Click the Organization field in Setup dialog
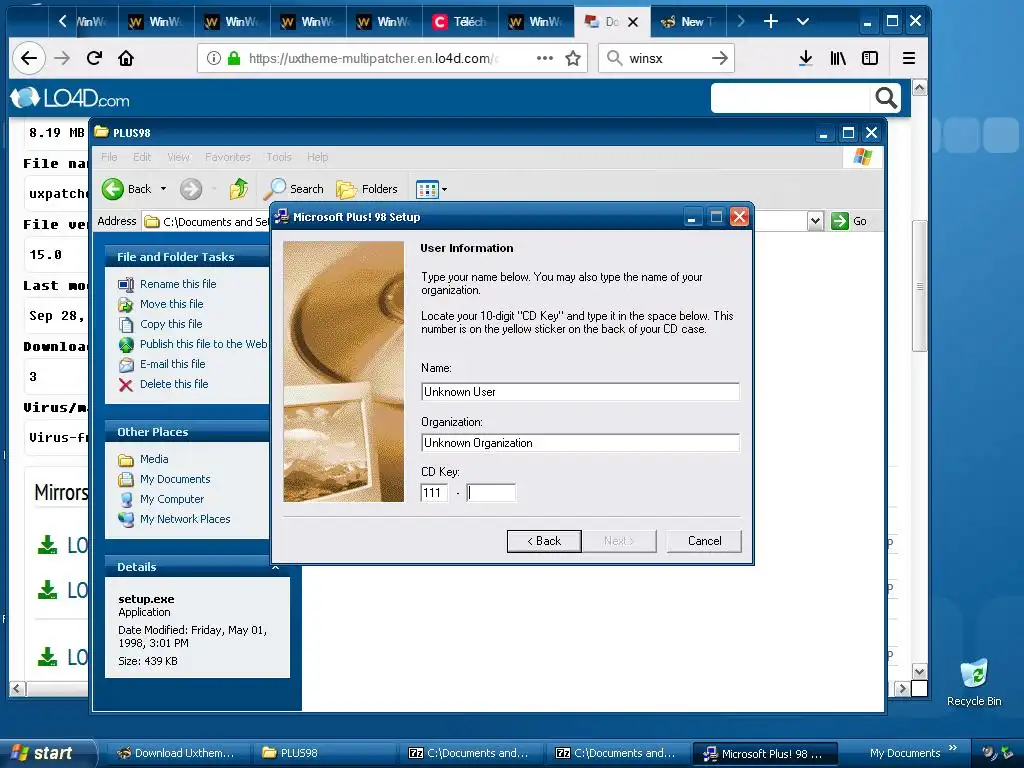Screen dimensions: 1024x768 [x=580, y=443]
